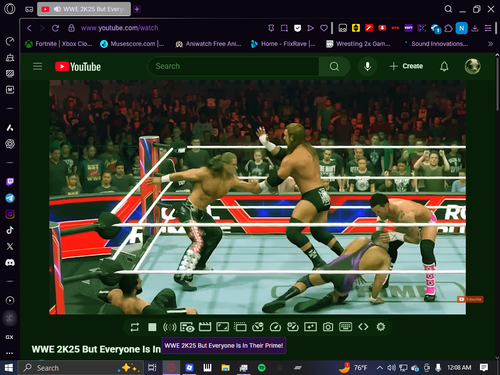Open YouTube notifications bell
Viewport: 500px width, 375px height.
point(444,66)
